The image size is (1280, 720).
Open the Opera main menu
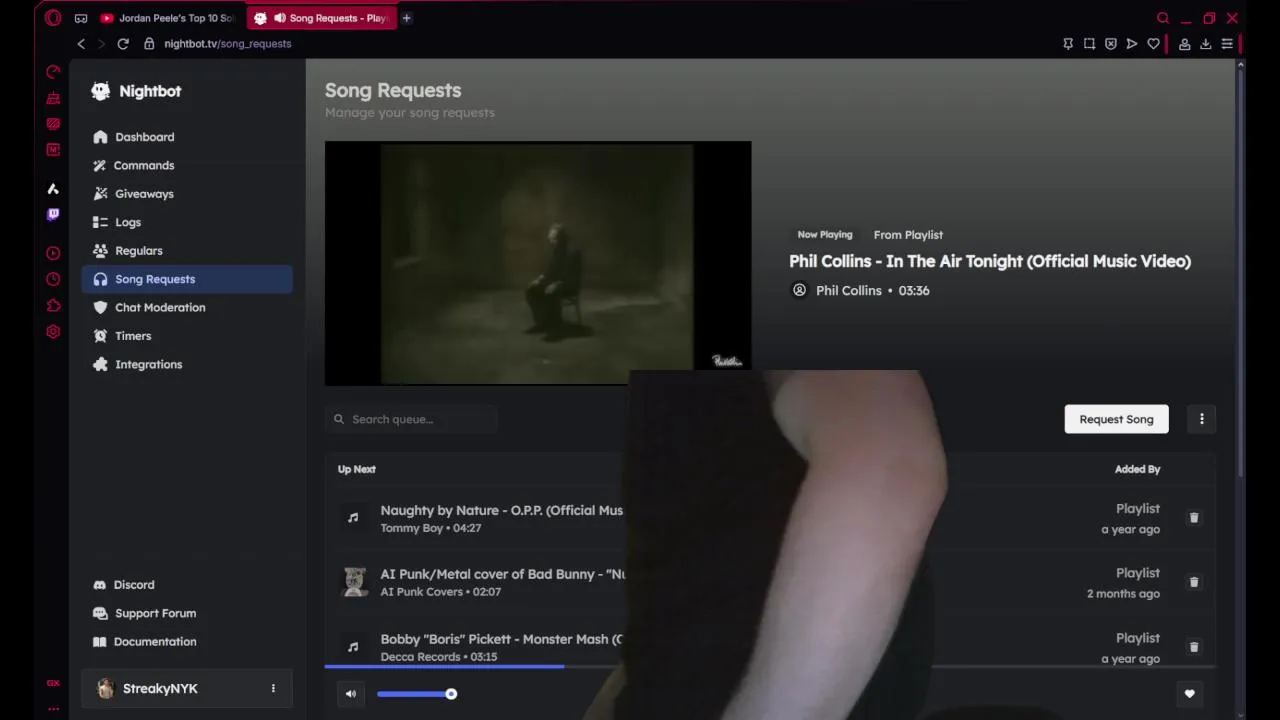53,18
